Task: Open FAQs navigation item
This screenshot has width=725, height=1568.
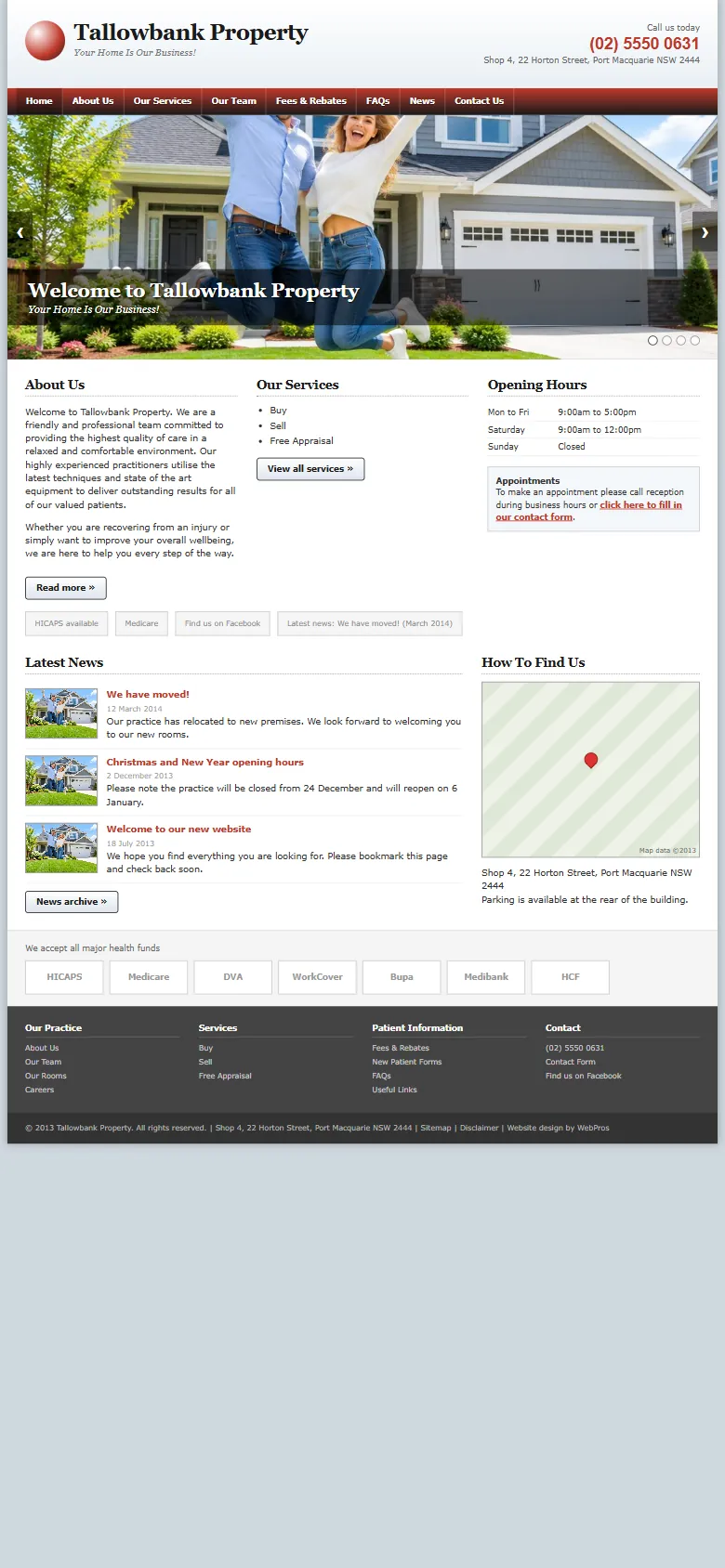Action: coord(377,101)
